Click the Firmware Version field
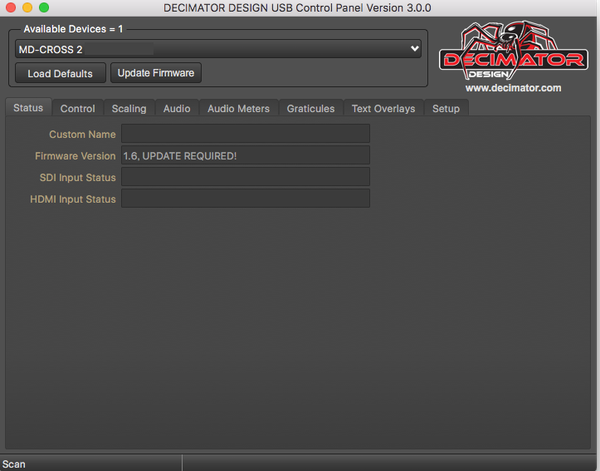Viewport: 600px width, 471px height. click(245, 155)
